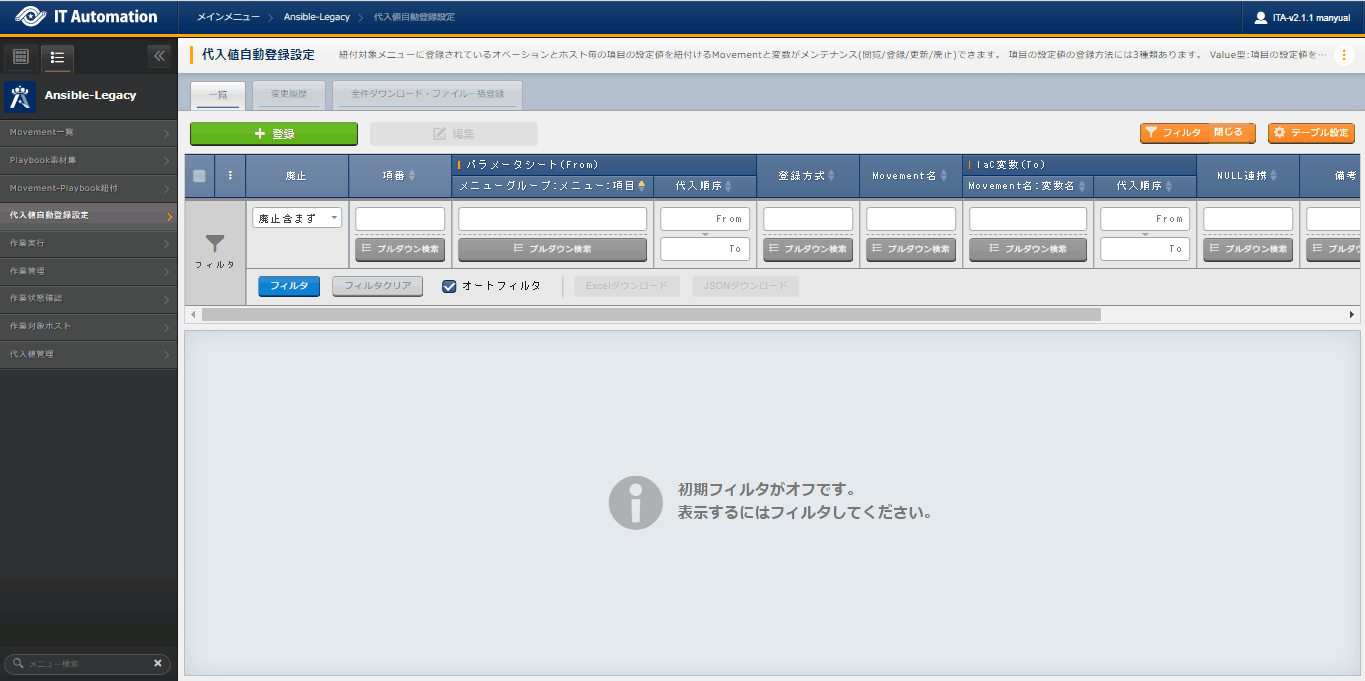Open Movement一覧 in the sidebar menu
The height and width of the screenshot is (681, 1365).
[x=88, y=132]
